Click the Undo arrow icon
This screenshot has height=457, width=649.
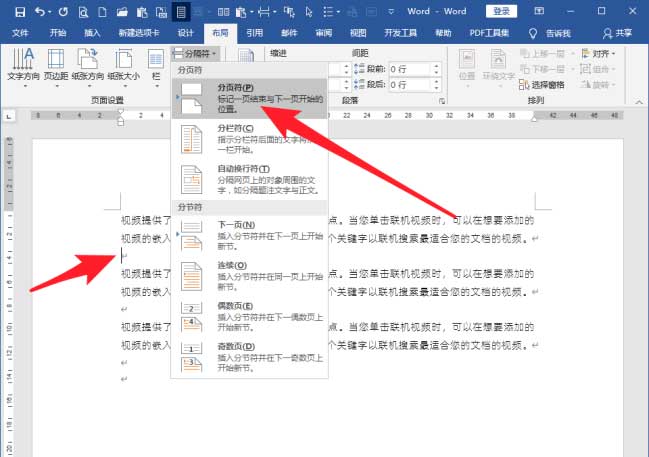tap(40, 11)
